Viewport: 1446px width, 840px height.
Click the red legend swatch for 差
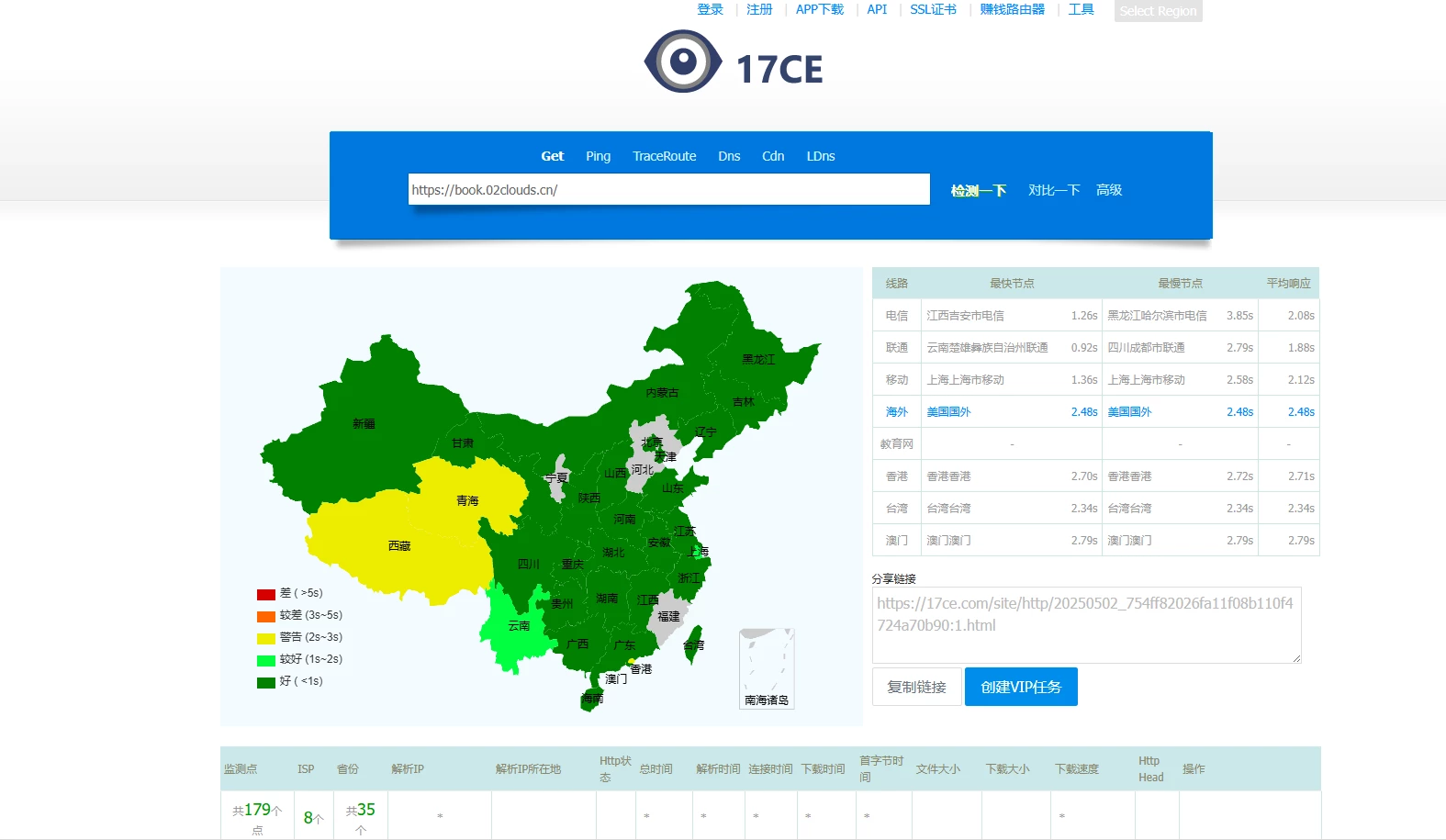(266, 594)
